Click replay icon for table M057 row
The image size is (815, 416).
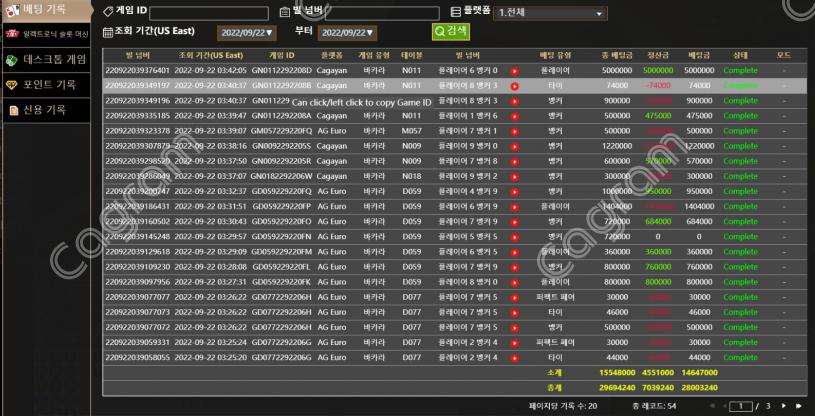point(514,131)
